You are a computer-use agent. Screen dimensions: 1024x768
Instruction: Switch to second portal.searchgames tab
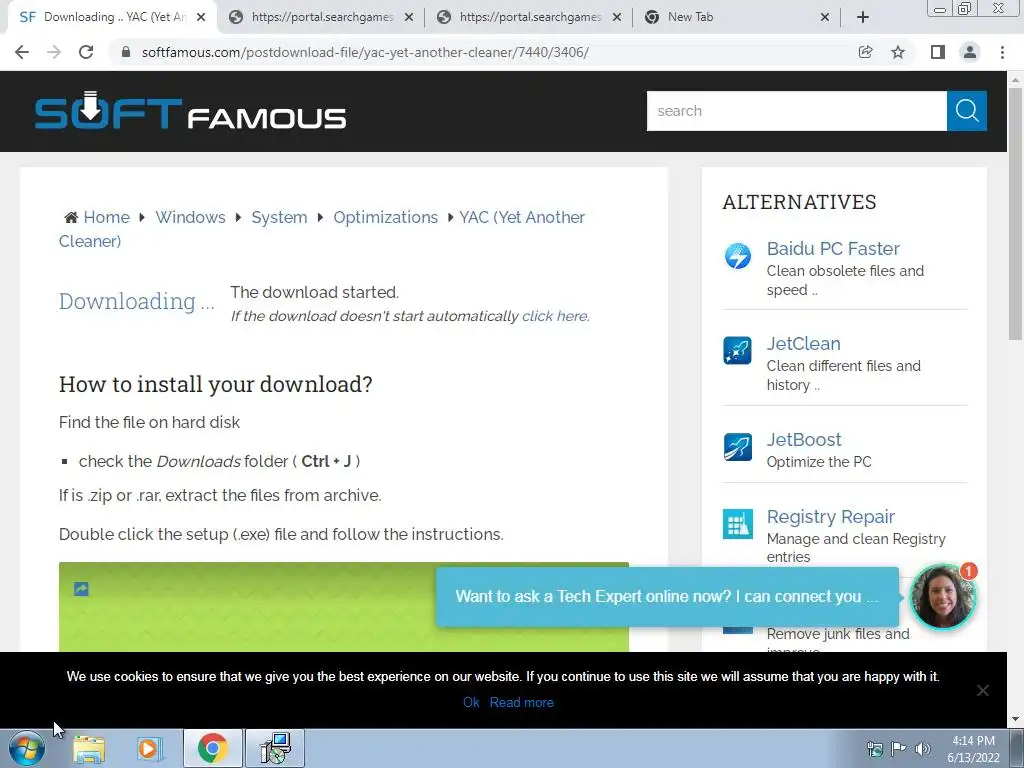pos(529,18)
